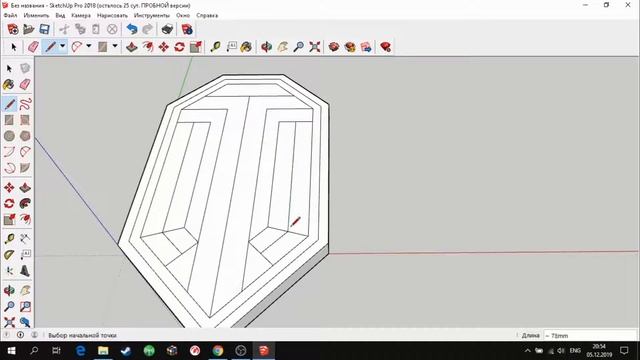Select the Dimensions tool
Image resolution: width=640 pixels, height=360 pixels.
click(x=25, y=239)
